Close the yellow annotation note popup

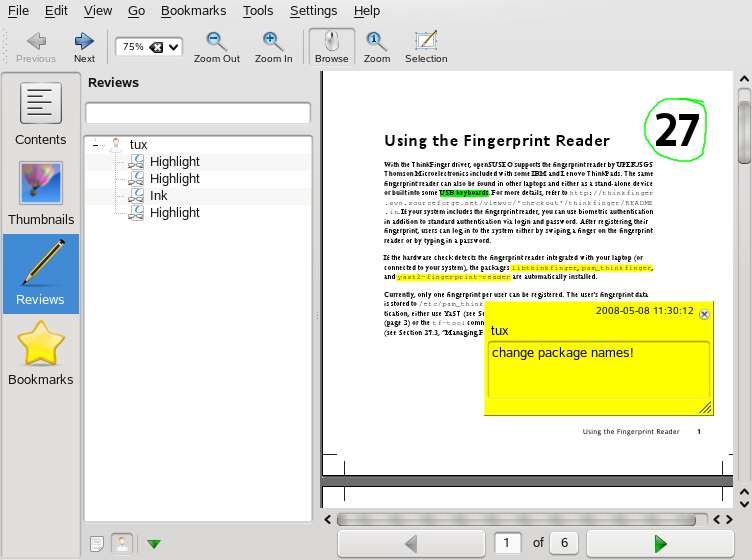[703, 314]
